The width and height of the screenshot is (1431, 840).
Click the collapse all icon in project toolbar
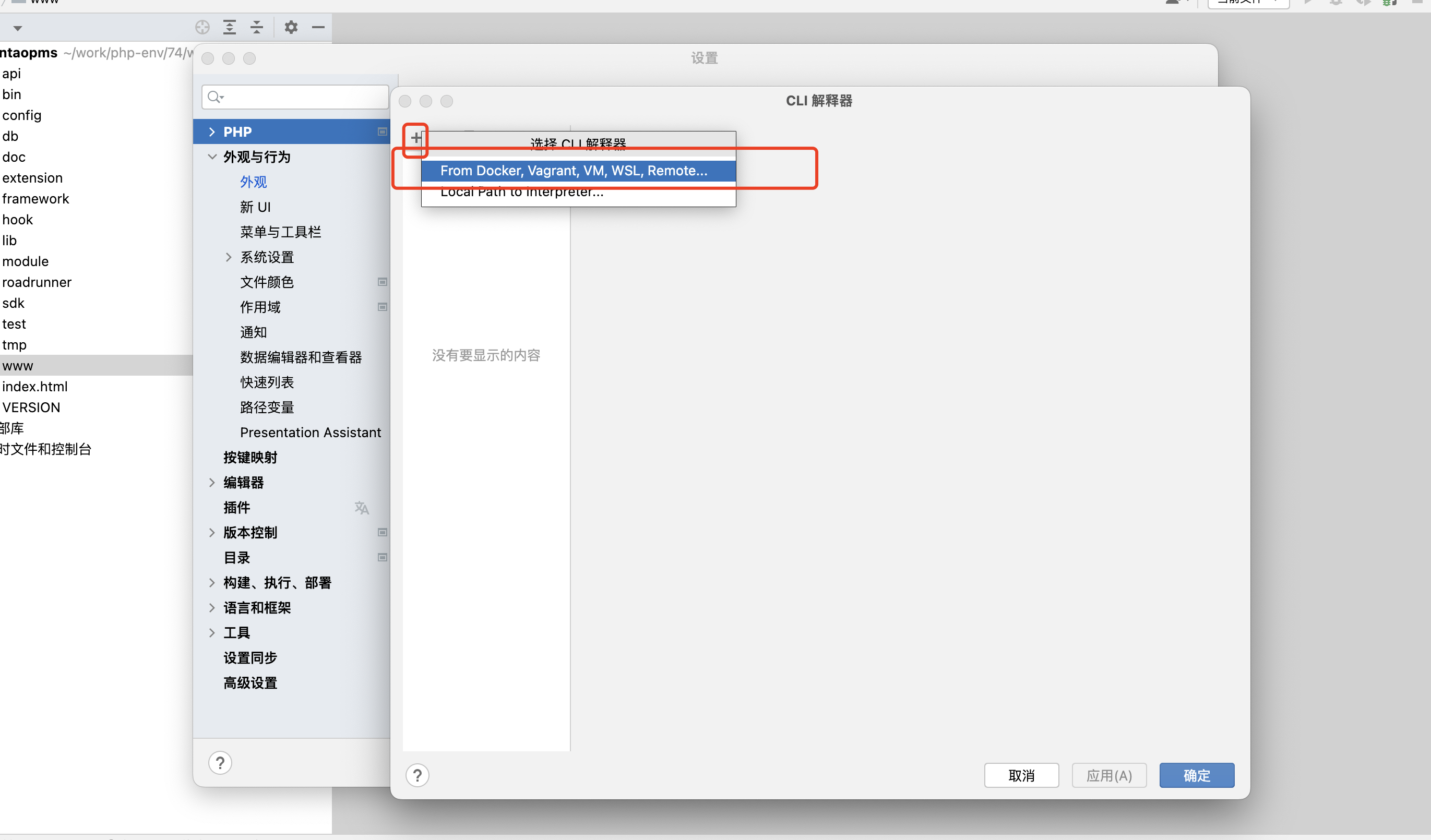(257, 27)
